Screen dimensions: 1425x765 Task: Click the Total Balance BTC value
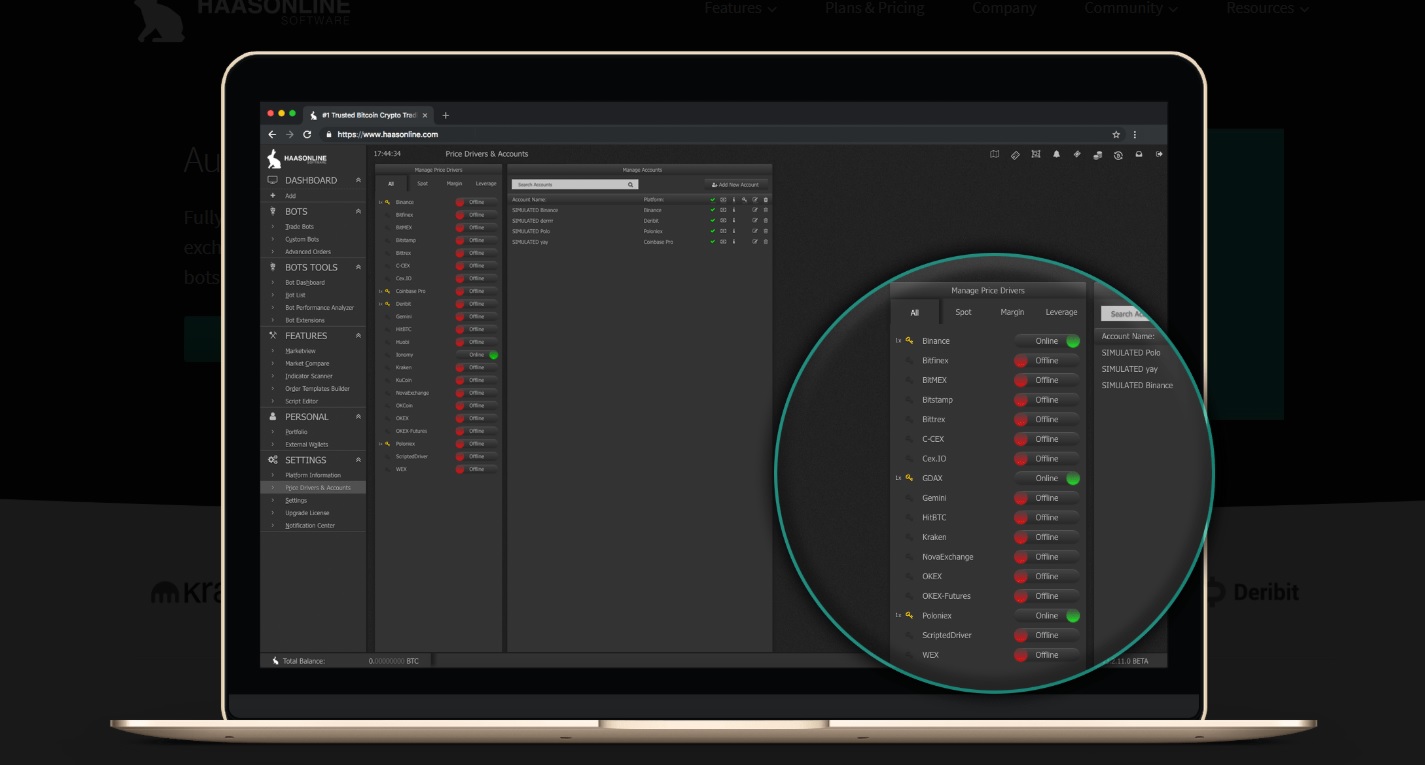[394, 661]
